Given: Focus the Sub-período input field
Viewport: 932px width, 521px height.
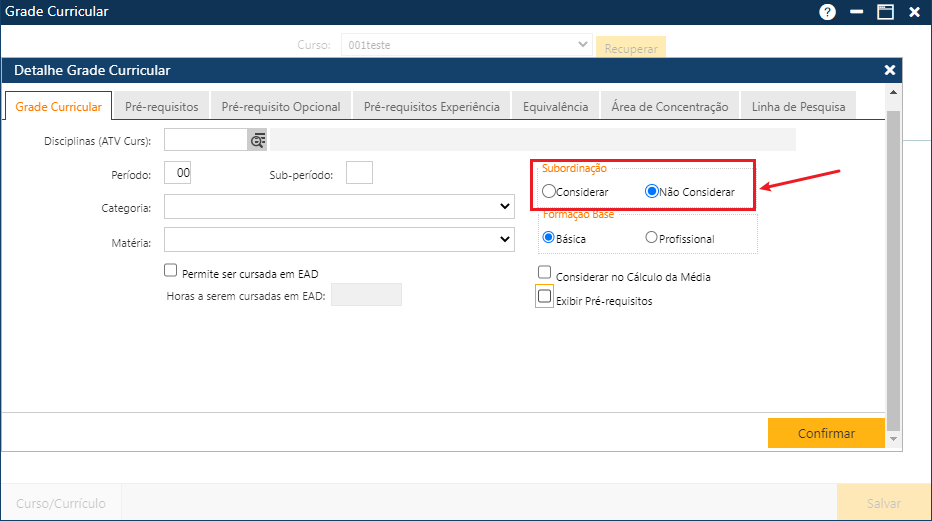Looking at the screenshot, I should click(x=359, y=173).
